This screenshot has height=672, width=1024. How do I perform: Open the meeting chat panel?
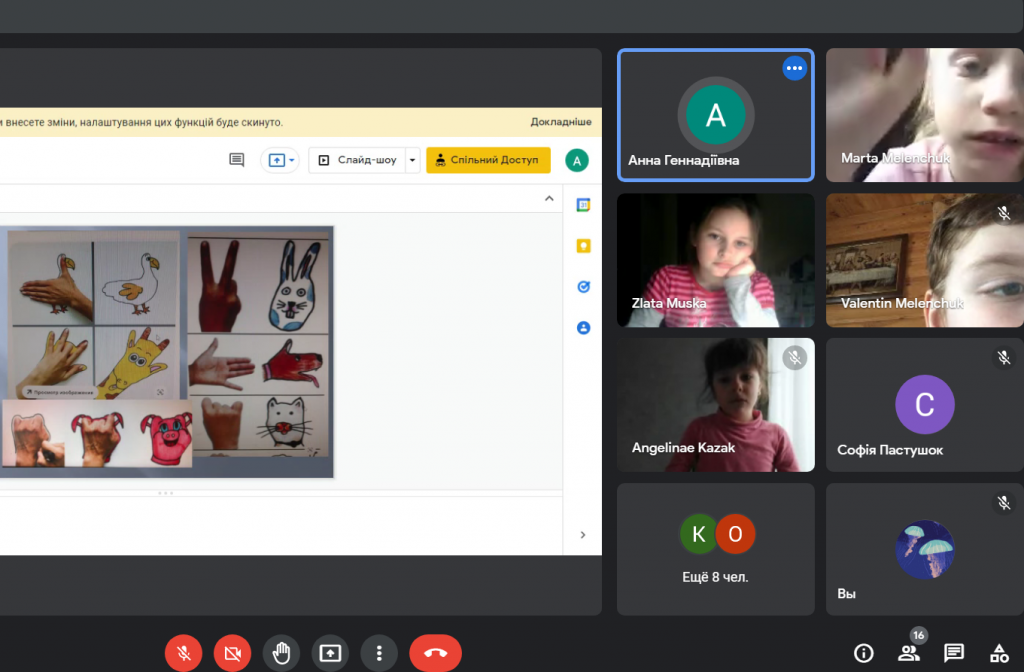click(x=954, y=653)
